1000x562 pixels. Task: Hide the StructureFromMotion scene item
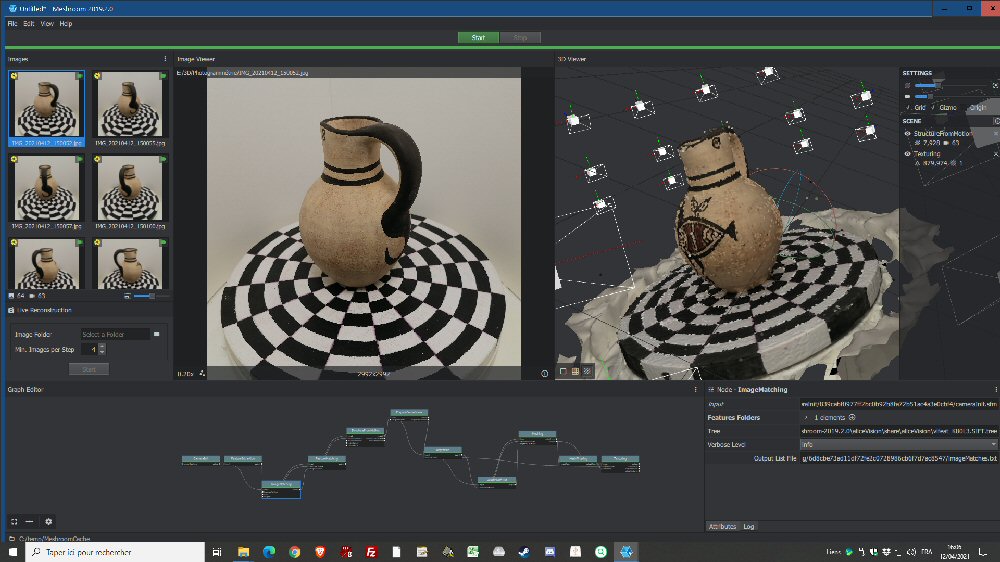908,133
